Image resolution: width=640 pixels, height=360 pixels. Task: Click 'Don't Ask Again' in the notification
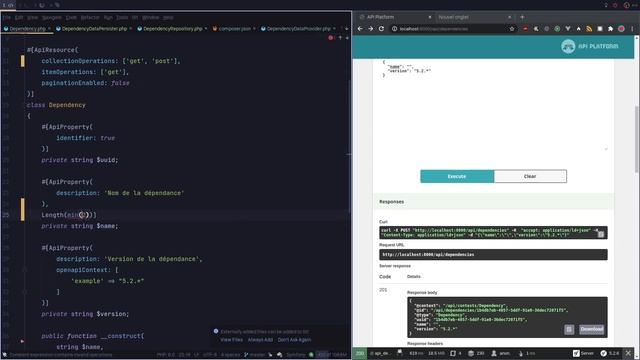(x=294, y=340)
